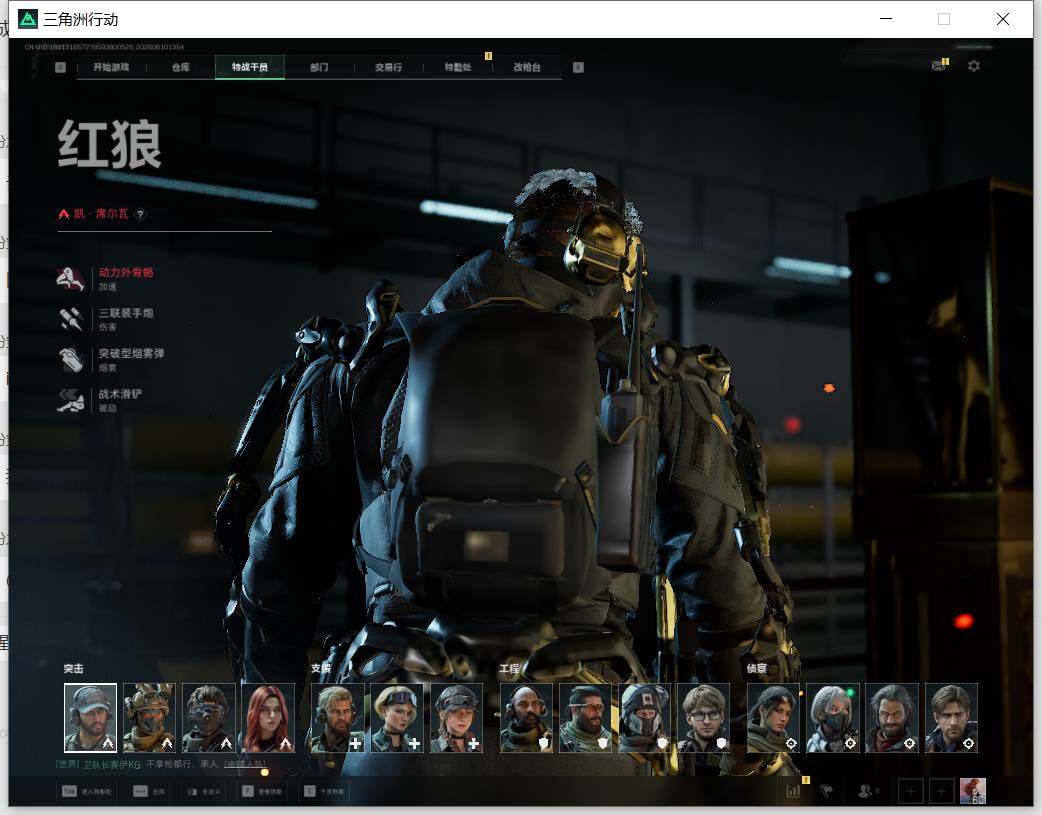Click the 动力外骨骼 skill name
This screenshot has height=815, width=1042.
126,273
